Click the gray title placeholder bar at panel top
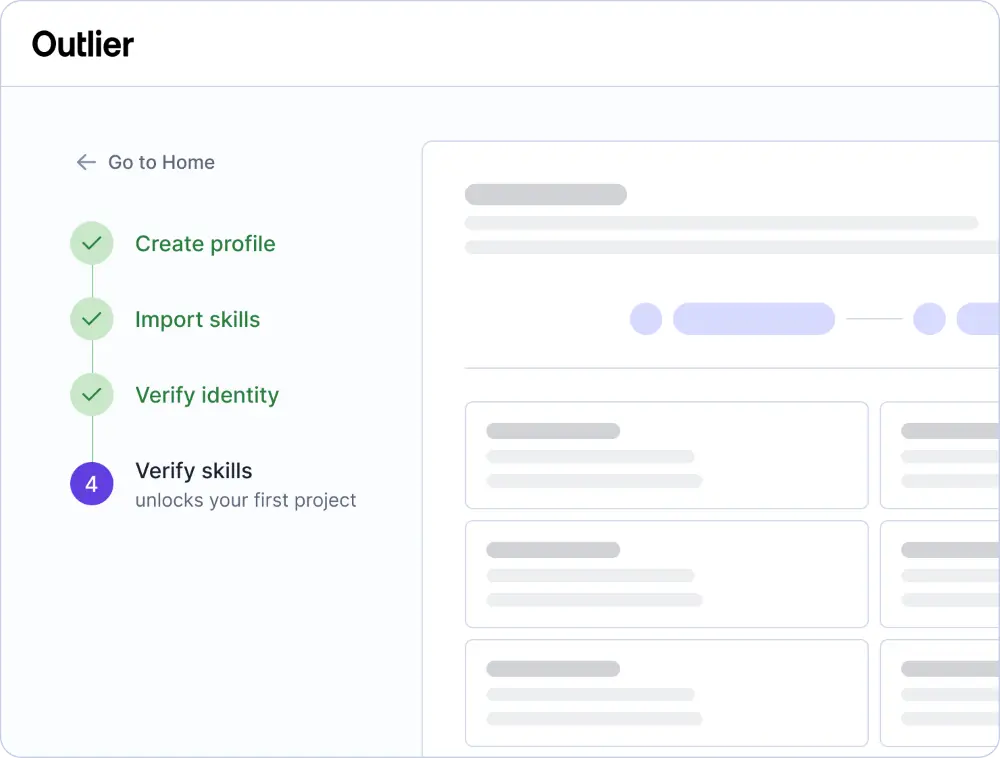The image size is (1000, 758). click(x=546, y=194)
